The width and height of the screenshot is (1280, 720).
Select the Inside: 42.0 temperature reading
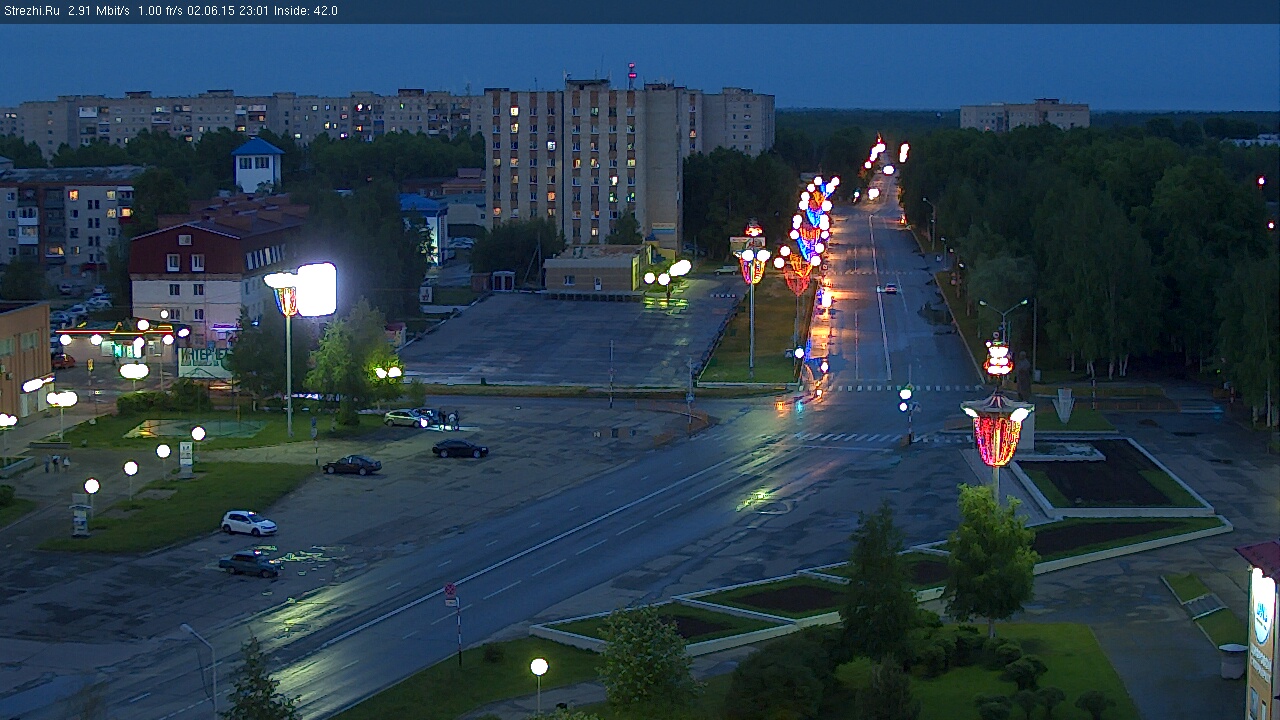306,11
